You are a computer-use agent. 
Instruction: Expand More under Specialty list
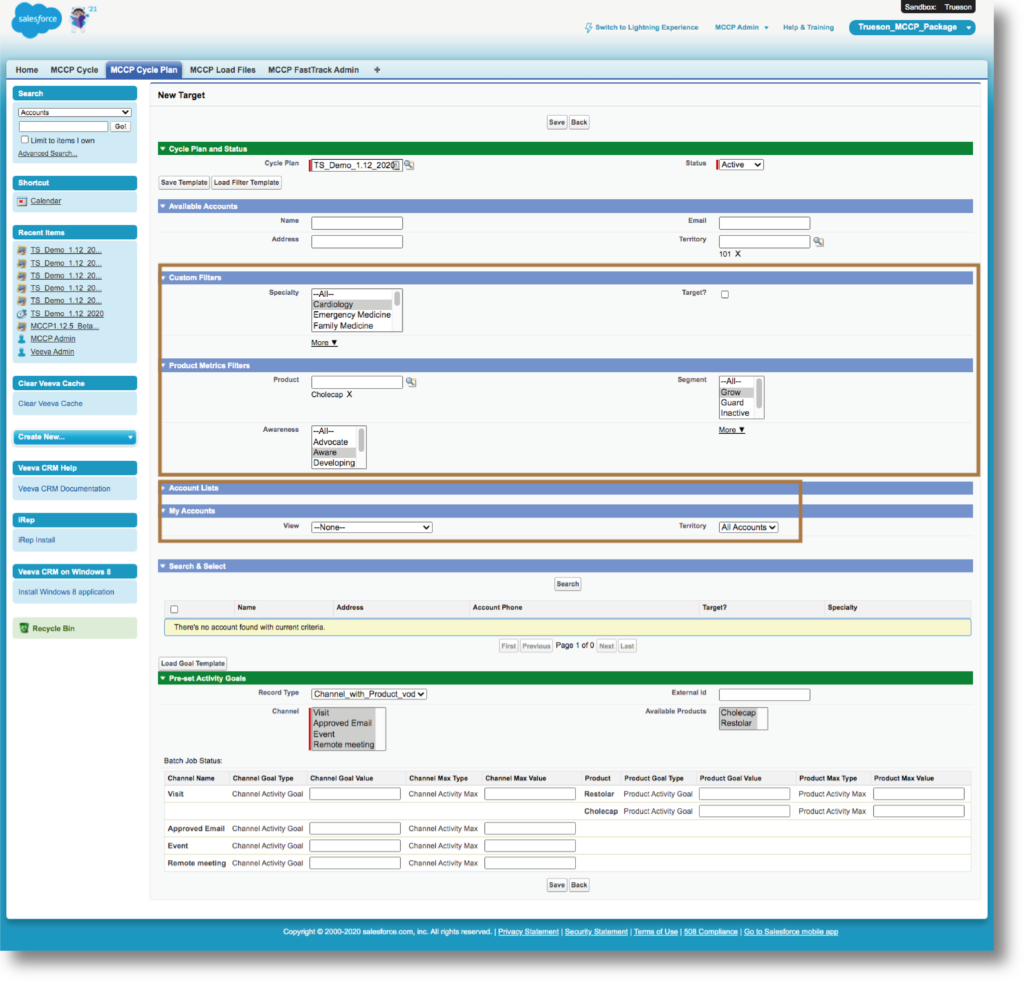click(324, 343)
